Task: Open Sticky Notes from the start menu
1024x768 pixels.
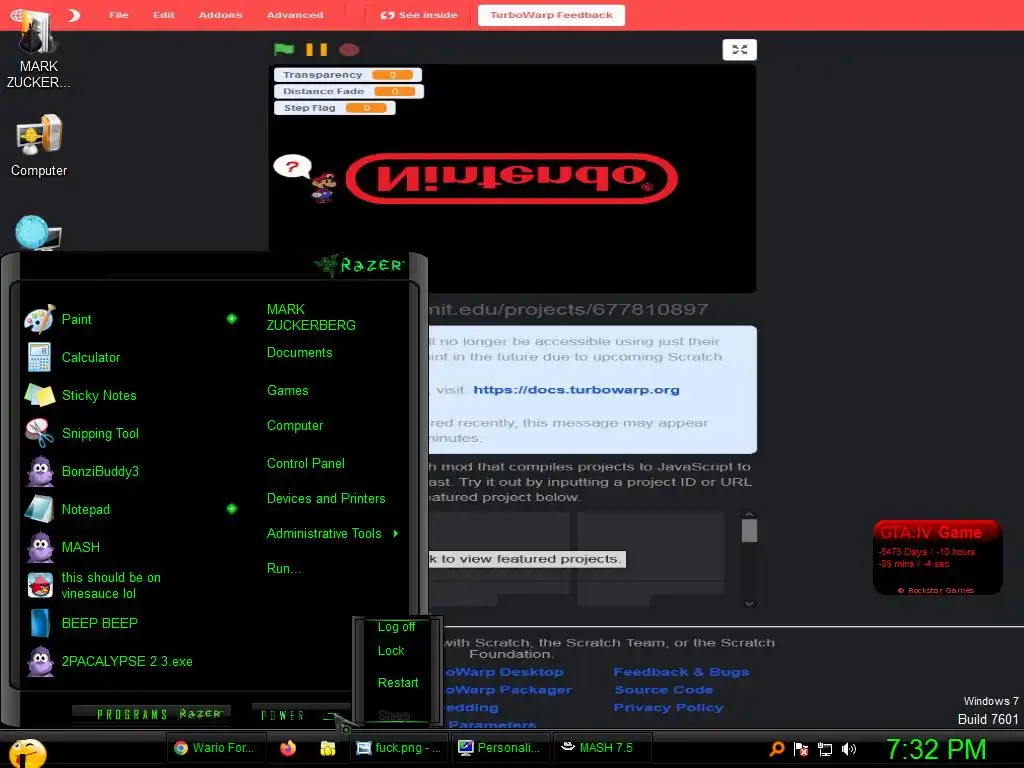Action: click(x=80, y=395)
